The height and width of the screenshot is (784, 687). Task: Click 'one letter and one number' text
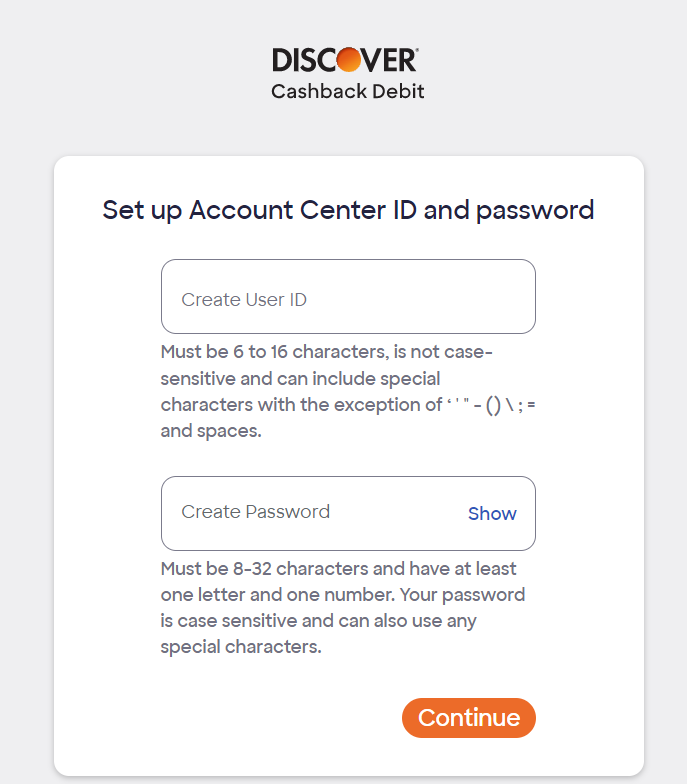278,595
